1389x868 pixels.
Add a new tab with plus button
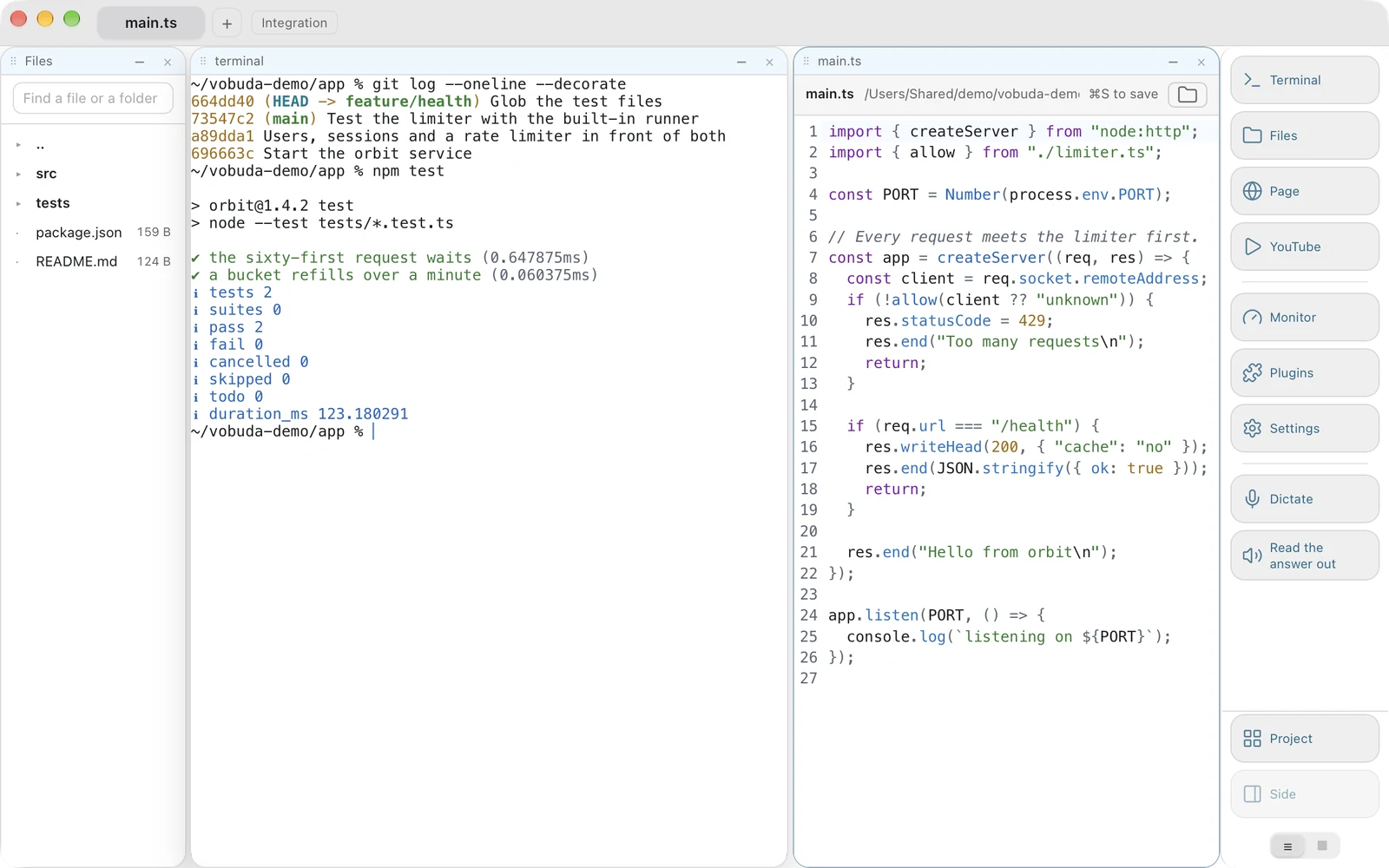(227, 23)
